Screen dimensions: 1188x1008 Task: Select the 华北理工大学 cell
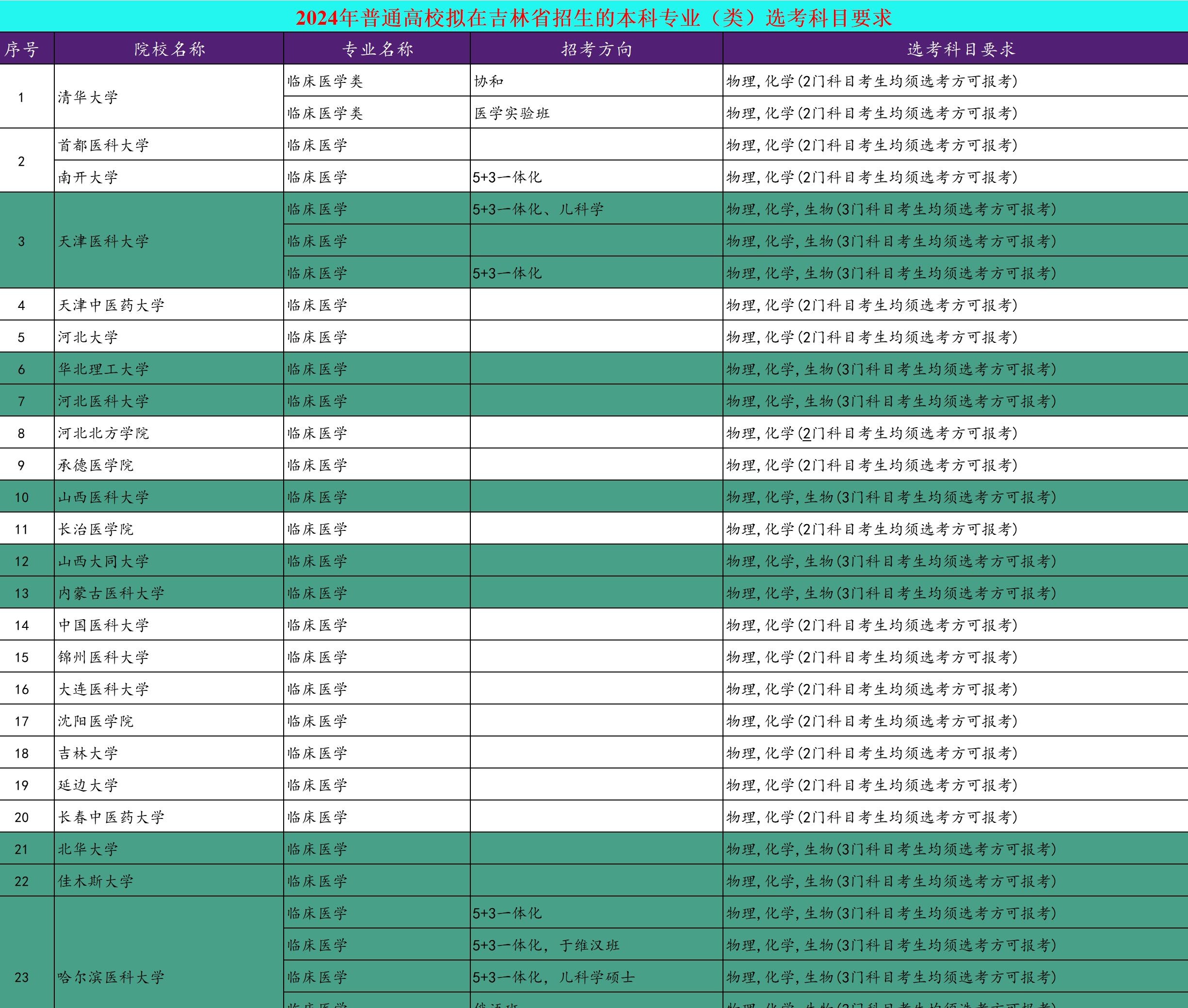(x=169, y=368)
